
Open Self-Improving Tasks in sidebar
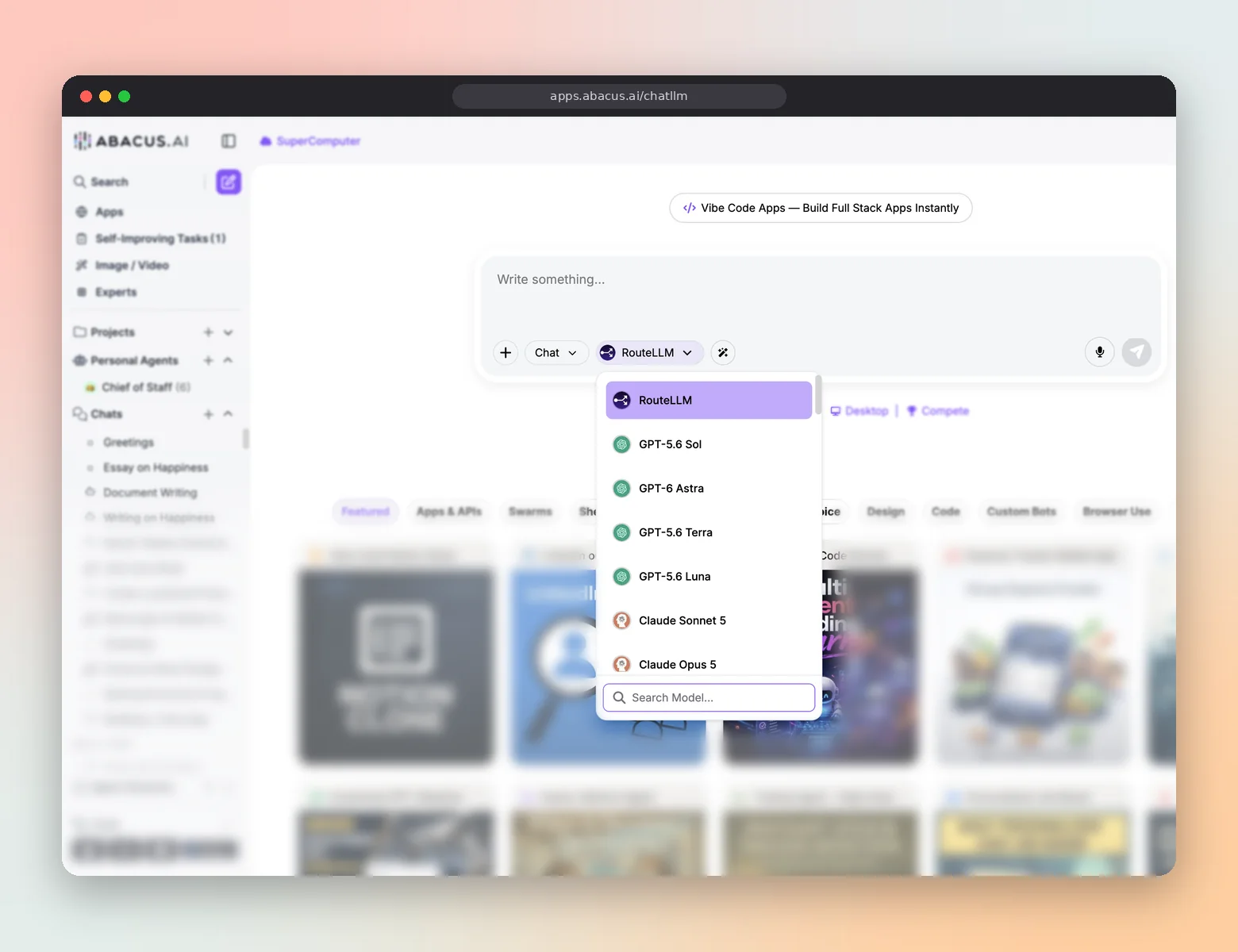151,239
